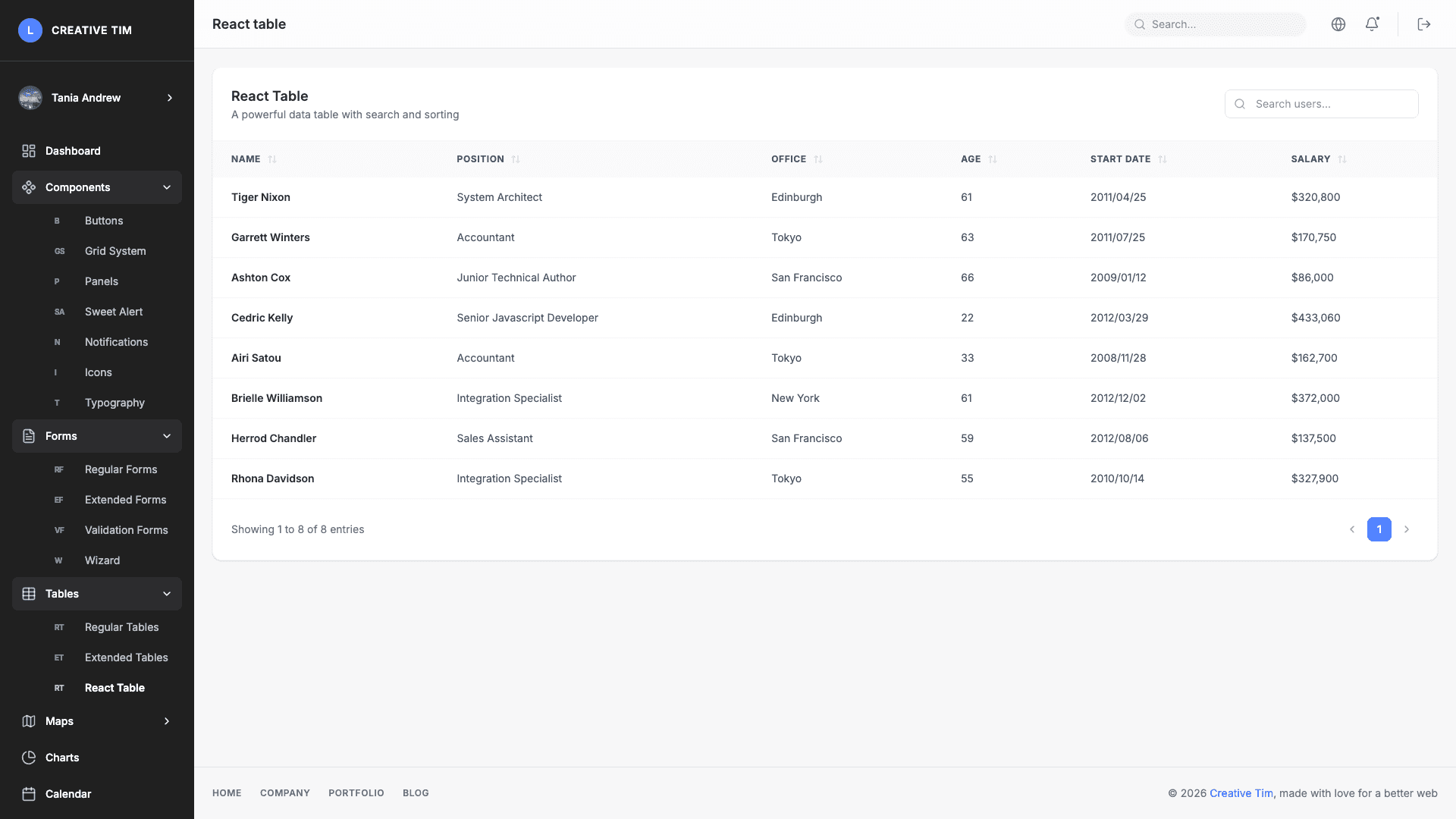This screenshot has height=819, width=1456.
Task: Click the Maps icon in the sidebar
Action: [29, 720]
